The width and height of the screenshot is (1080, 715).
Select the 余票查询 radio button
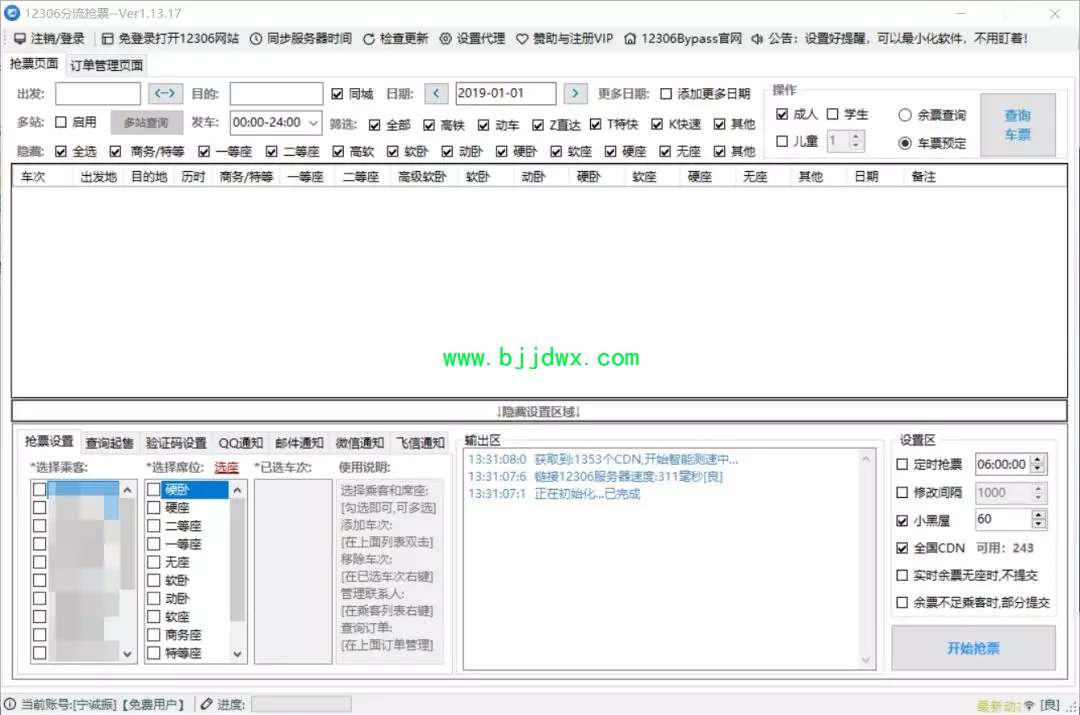tap(905, 115)
